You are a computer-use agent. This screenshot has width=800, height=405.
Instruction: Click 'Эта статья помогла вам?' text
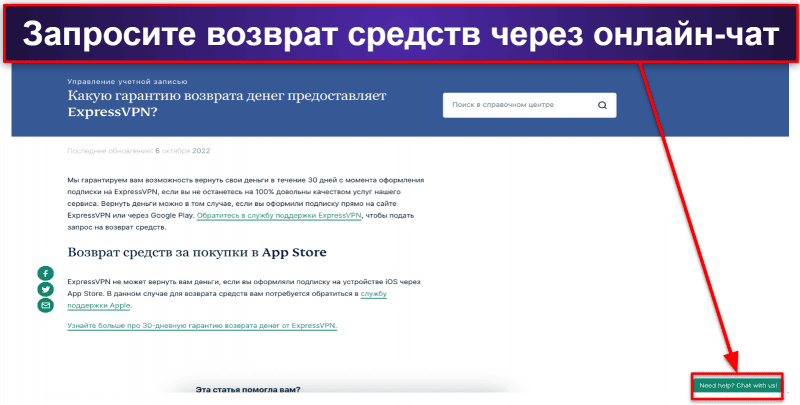click(x=248, y=390)
